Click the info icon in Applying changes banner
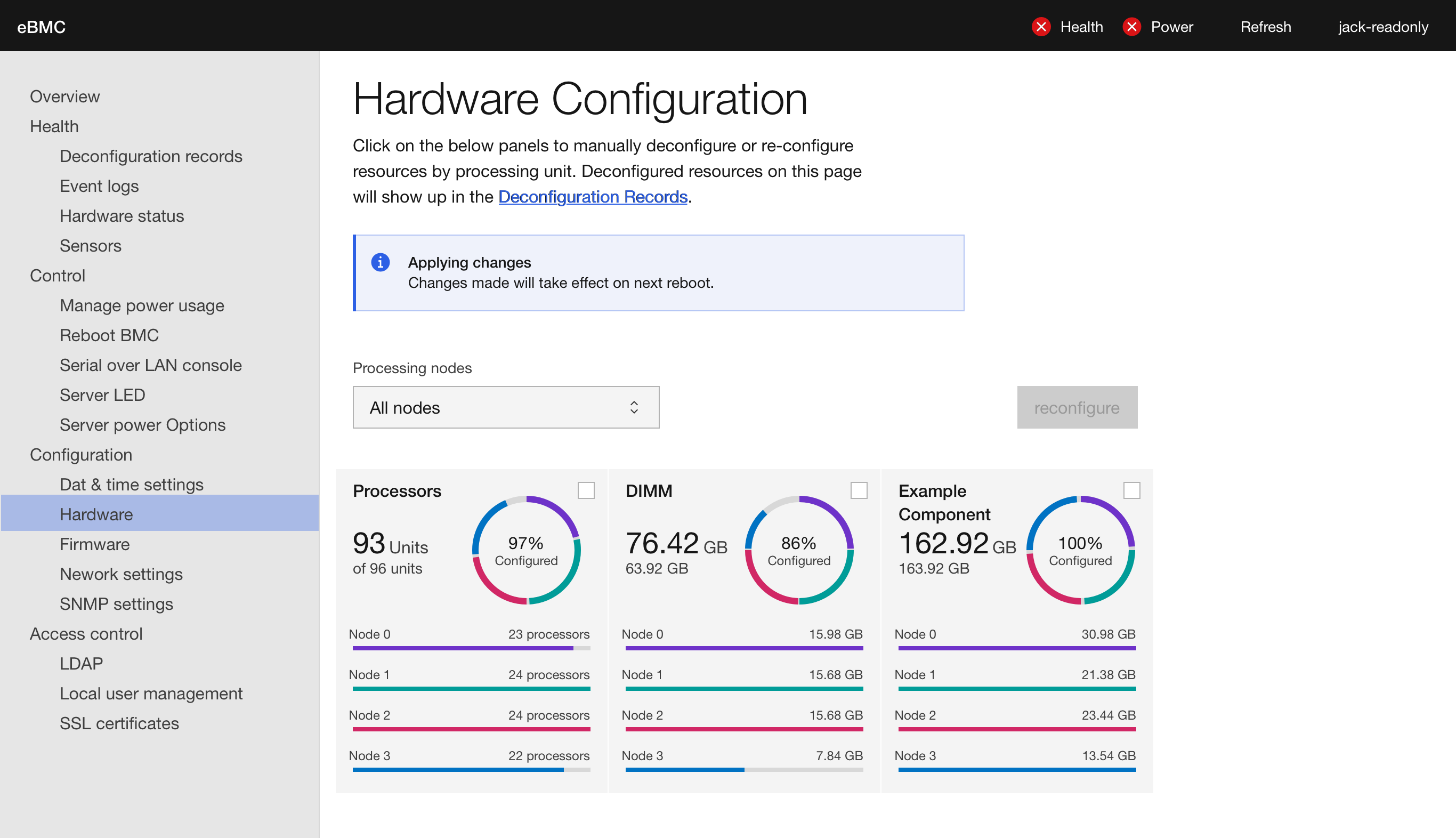Screen dimensions: 1456x838 [379, 262]
